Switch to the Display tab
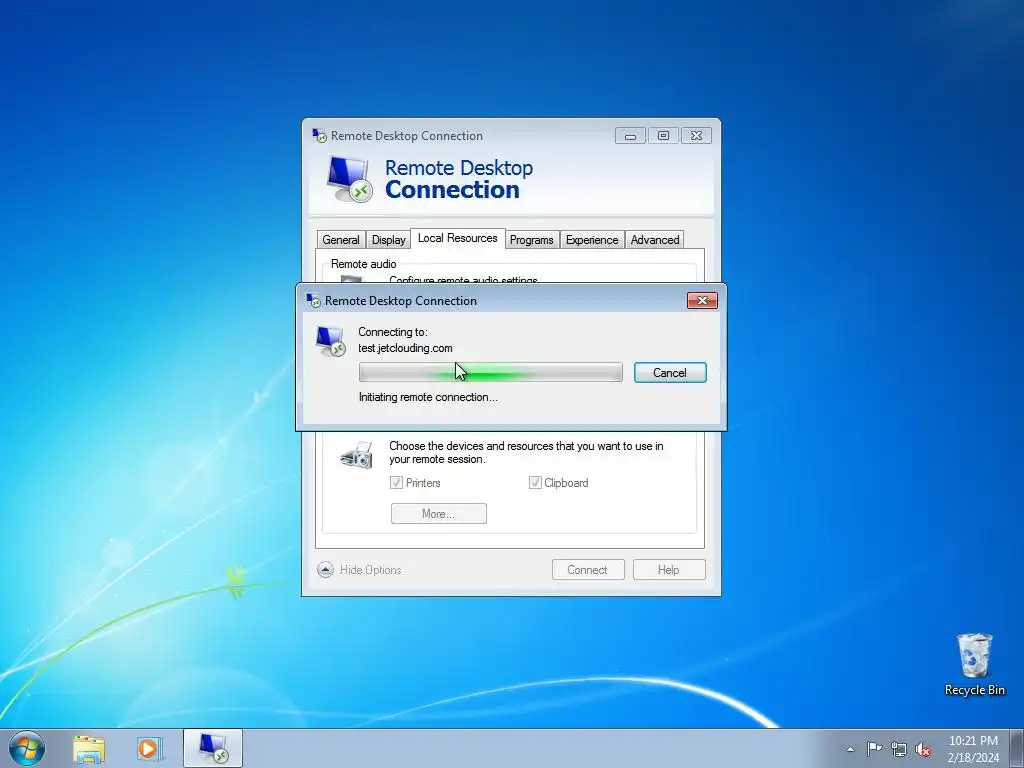 pos(389,240)
